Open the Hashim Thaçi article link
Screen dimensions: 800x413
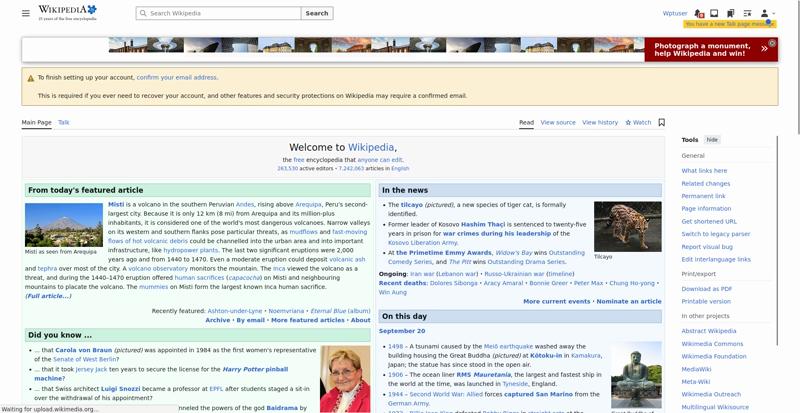(x=483, y=224)
